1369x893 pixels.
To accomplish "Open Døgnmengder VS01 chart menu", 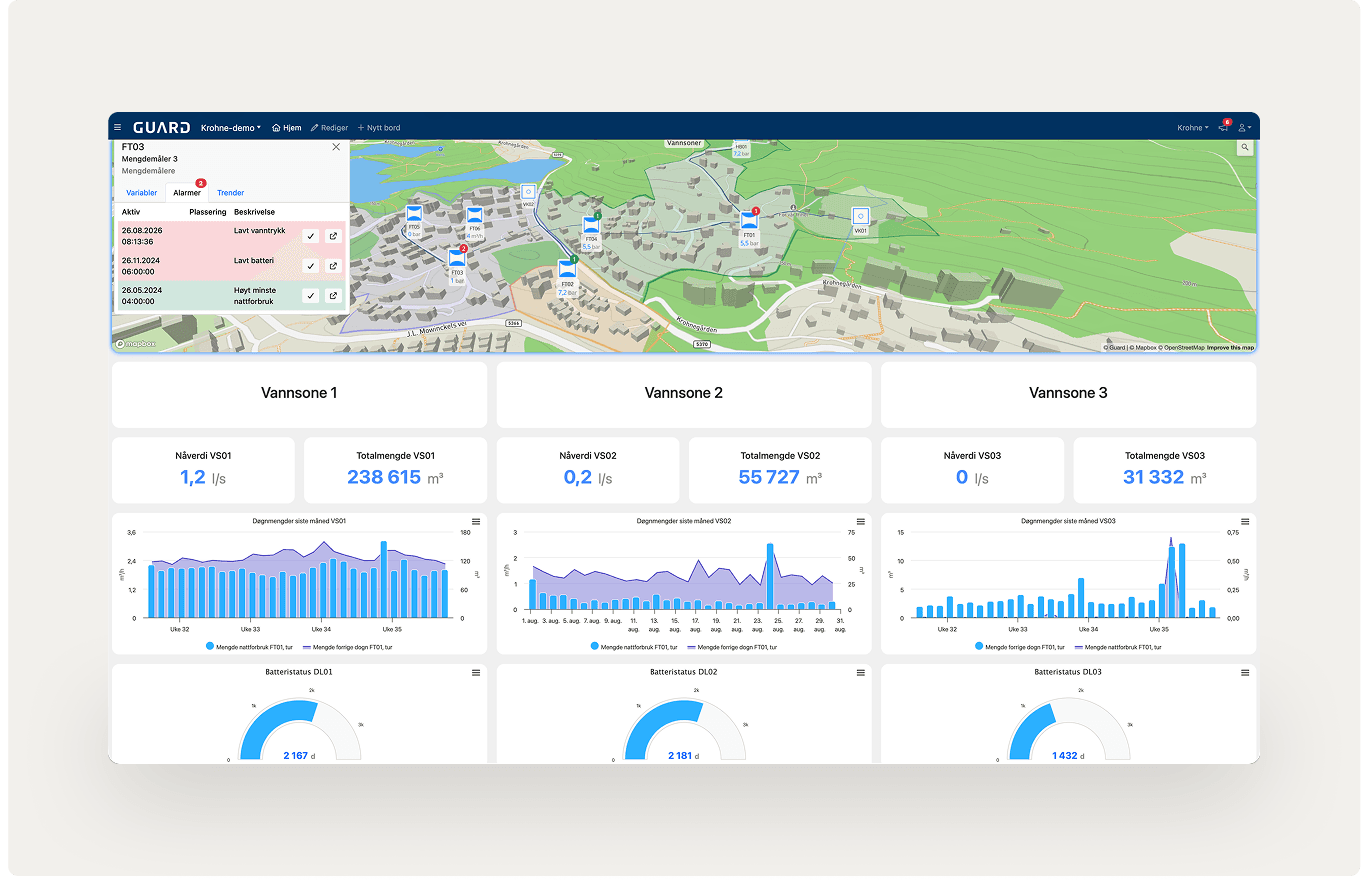I will (x=476, y=522).
